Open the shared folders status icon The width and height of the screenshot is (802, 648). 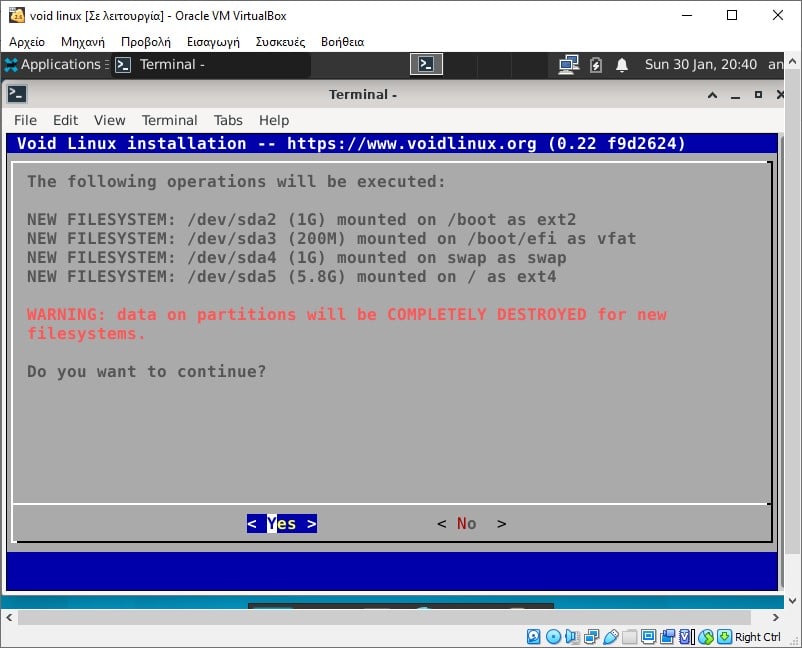[x=629, y=637]
